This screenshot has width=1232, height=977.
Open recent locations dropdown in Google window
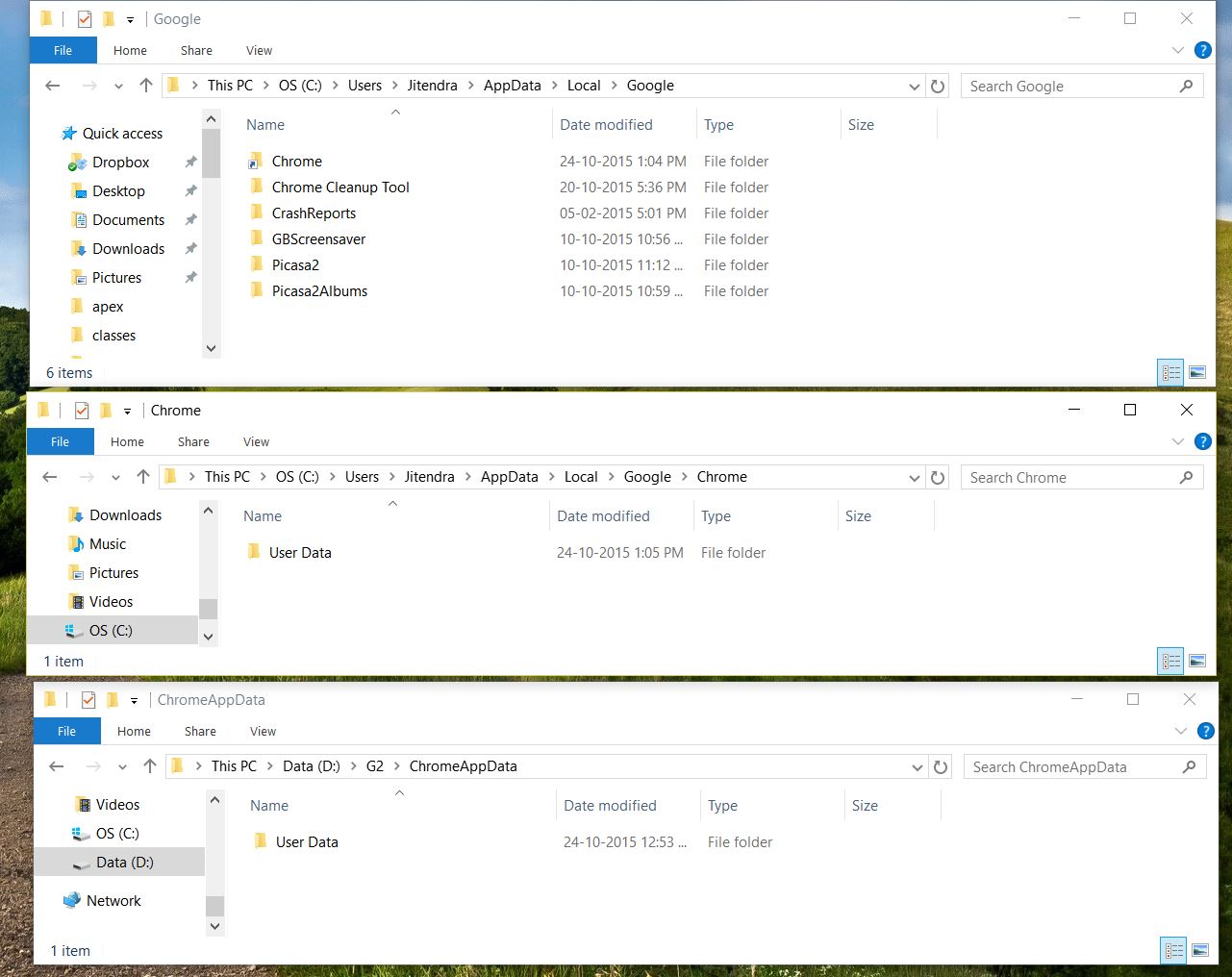click(118, 87)
